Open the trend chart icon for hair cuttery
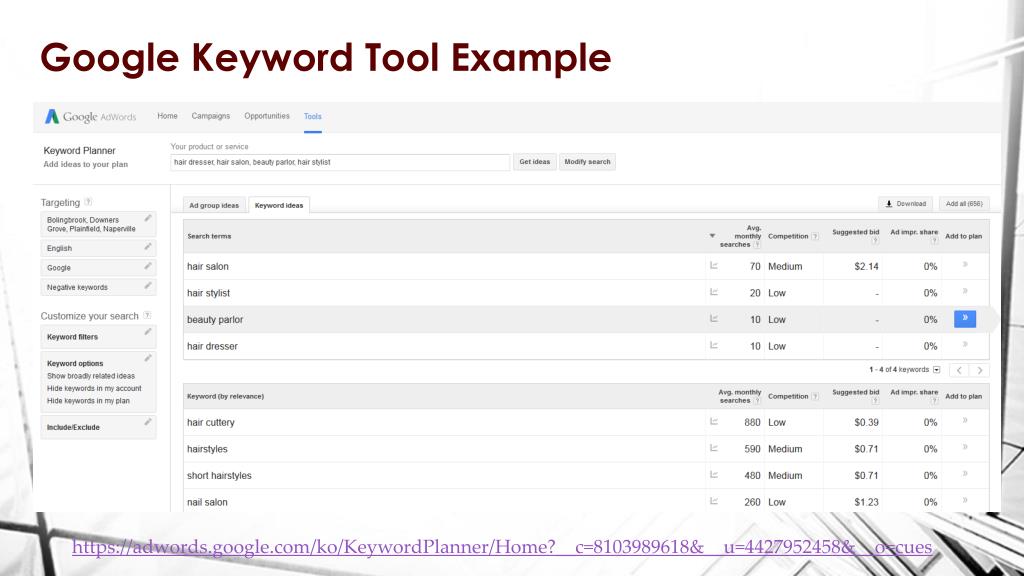 pyautogui.click(x=714, y=422)
